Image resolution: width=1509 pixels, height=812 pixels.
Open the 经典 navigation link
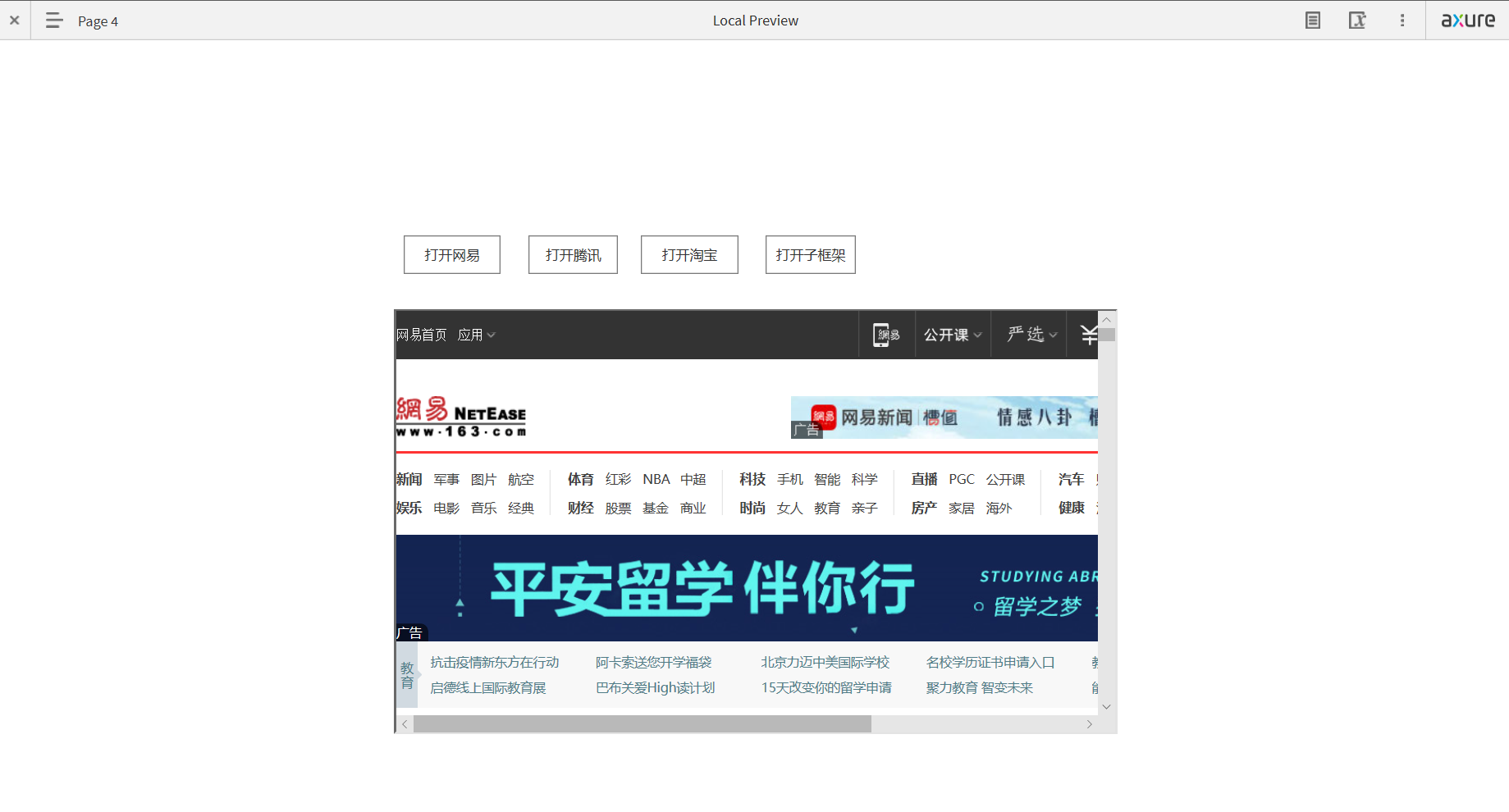tap(521, 508)
